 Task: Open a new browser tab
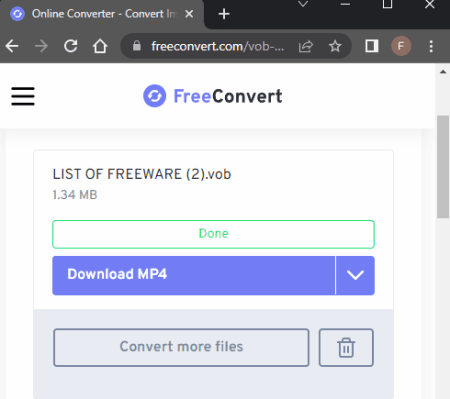[224, 14]
